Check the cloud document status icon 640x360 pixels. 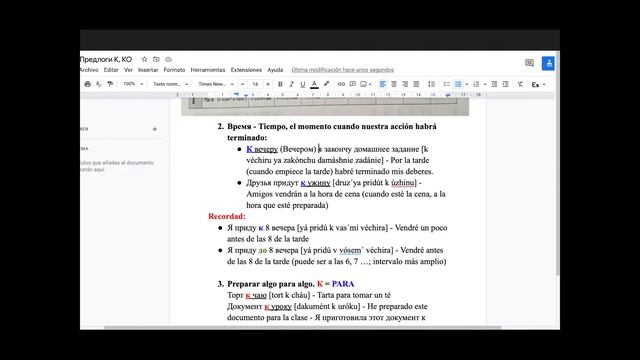pyautogui.click(x=168, y=59)
